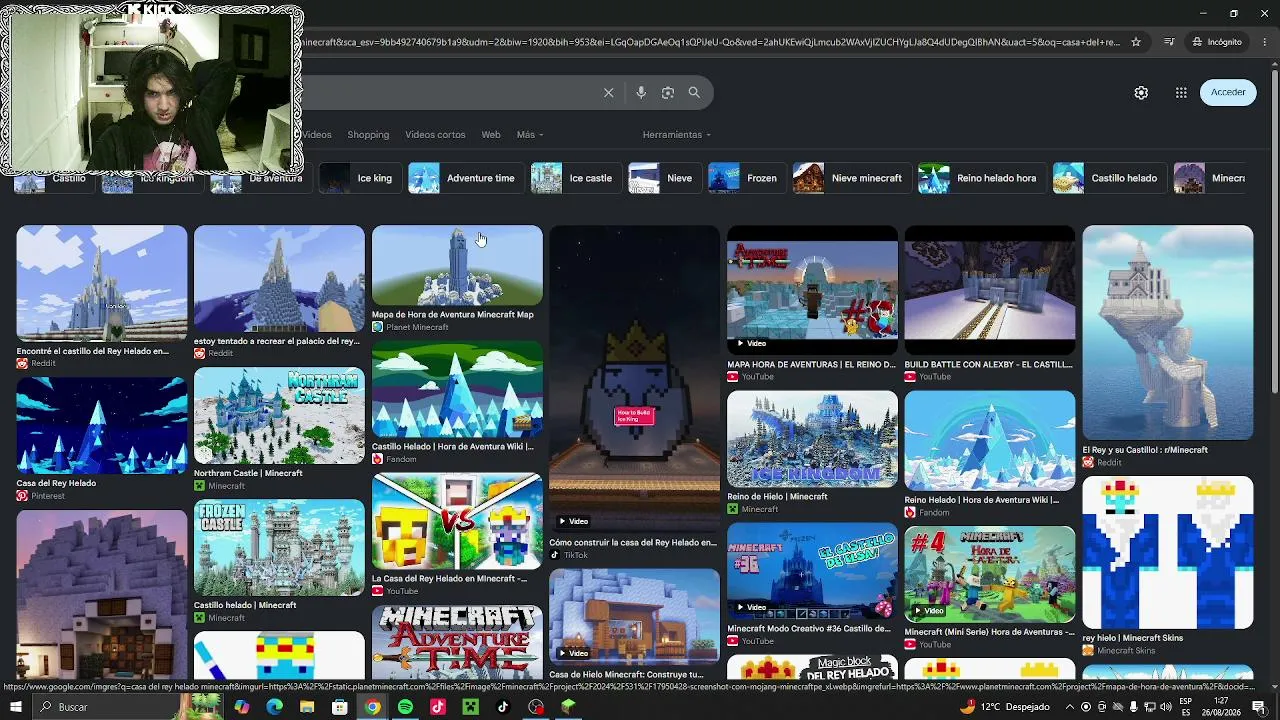Viewport: 1280px width, 720px height.
Task: Switch to the Videos cortos tab
Action: [x=435, y=135]
